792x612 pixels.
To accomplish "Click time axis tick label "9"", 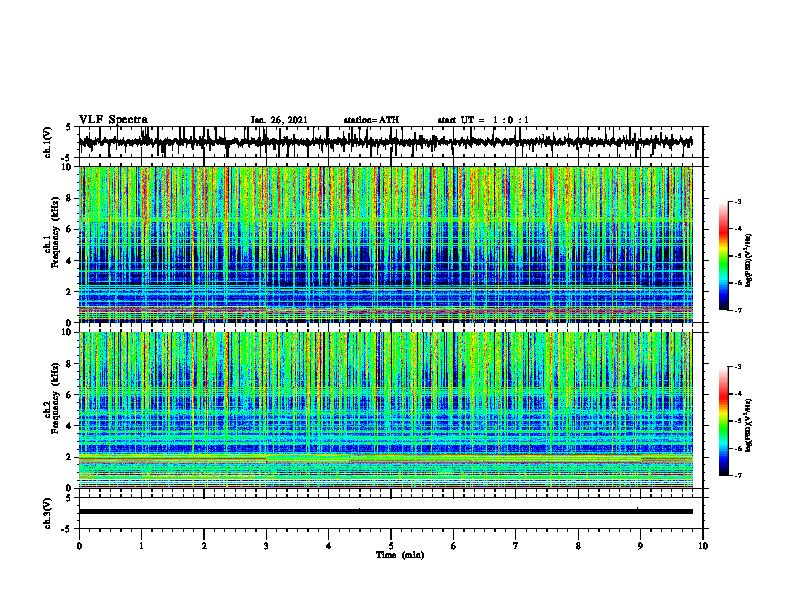I will point(640,546).
